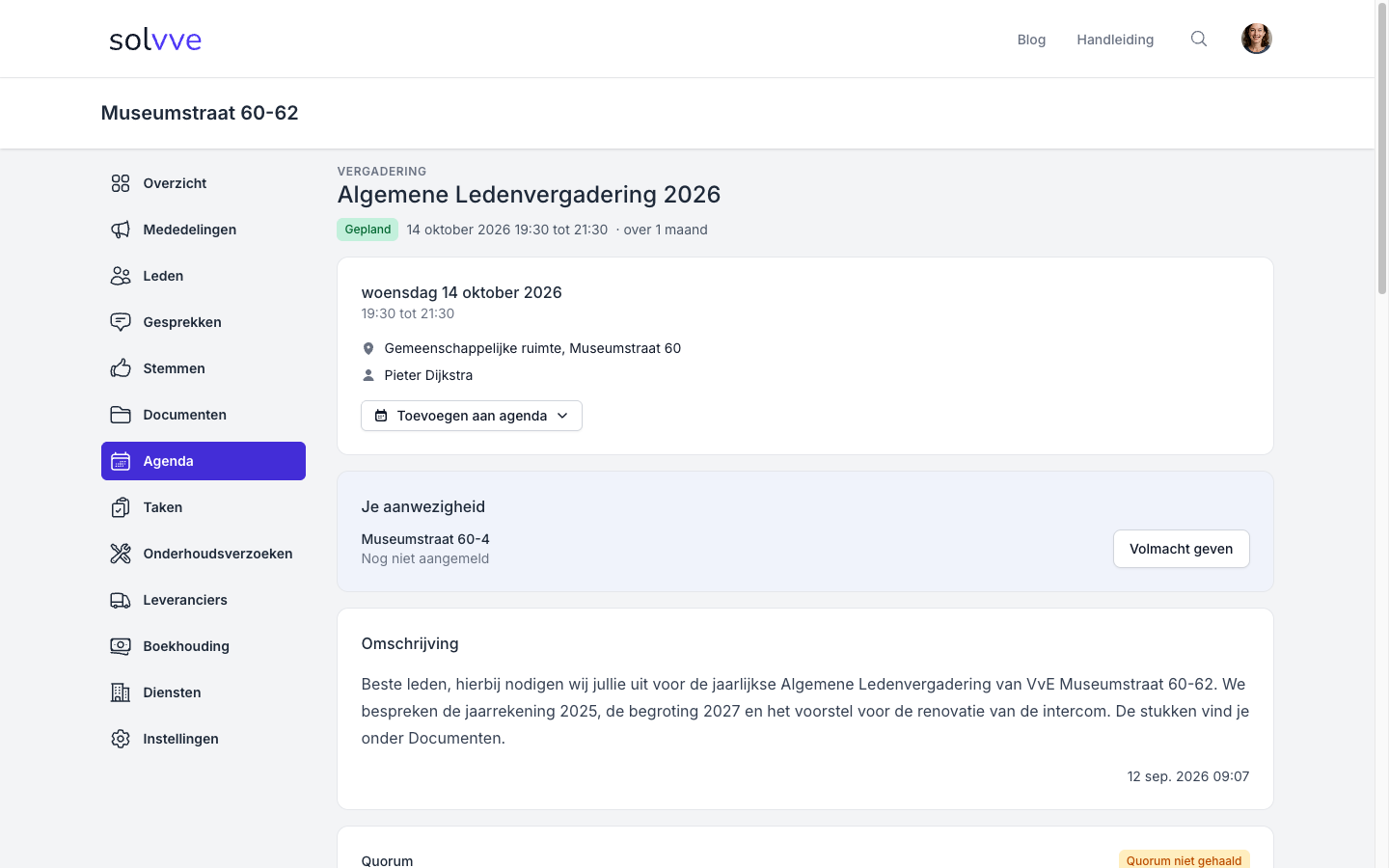The height and width of the screenshot is (868, 1389).
Task: Click the Boekhouding money icon
Action: tap(121, 646)
